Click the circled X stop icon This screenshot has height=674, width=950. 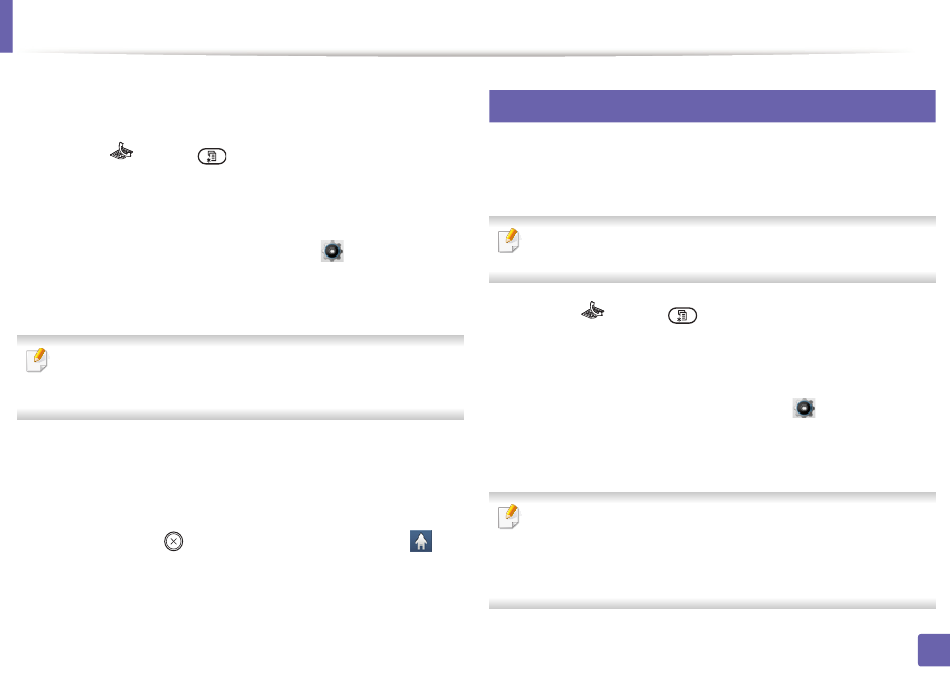tap(173, 541)
